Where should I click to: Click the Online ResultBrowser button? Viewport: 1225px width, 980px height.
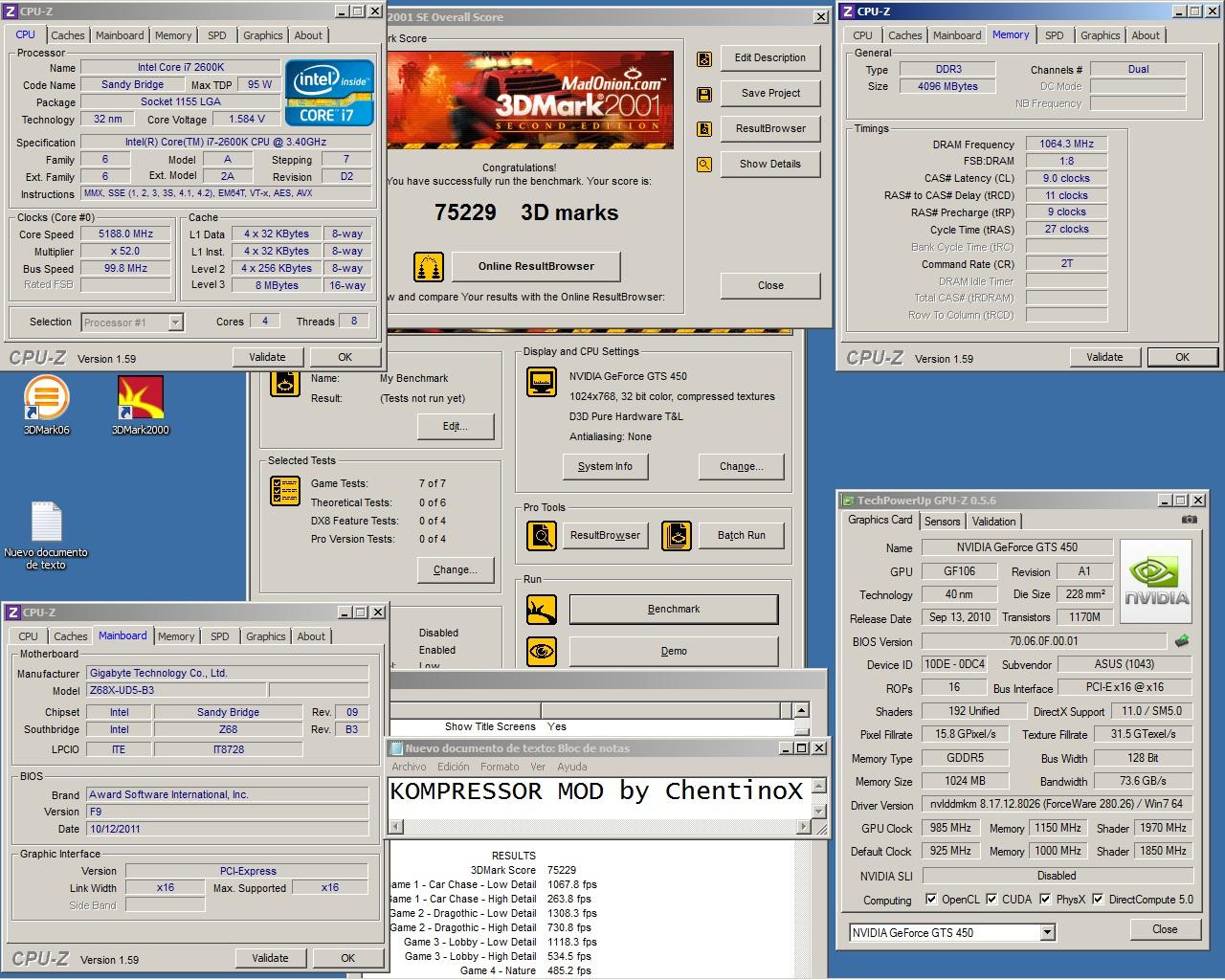[x=536, y=266]
